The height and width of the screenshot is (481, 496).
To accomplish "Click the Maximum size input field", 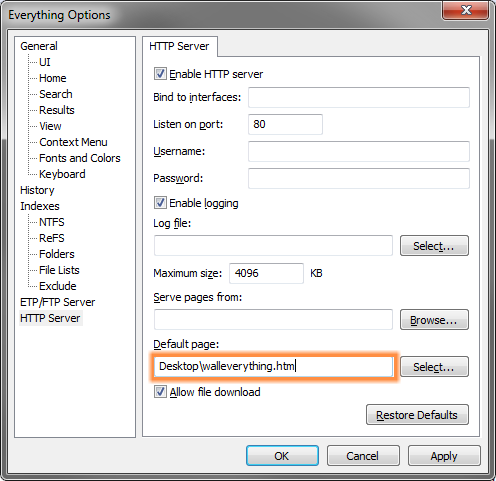I will 266,273.
